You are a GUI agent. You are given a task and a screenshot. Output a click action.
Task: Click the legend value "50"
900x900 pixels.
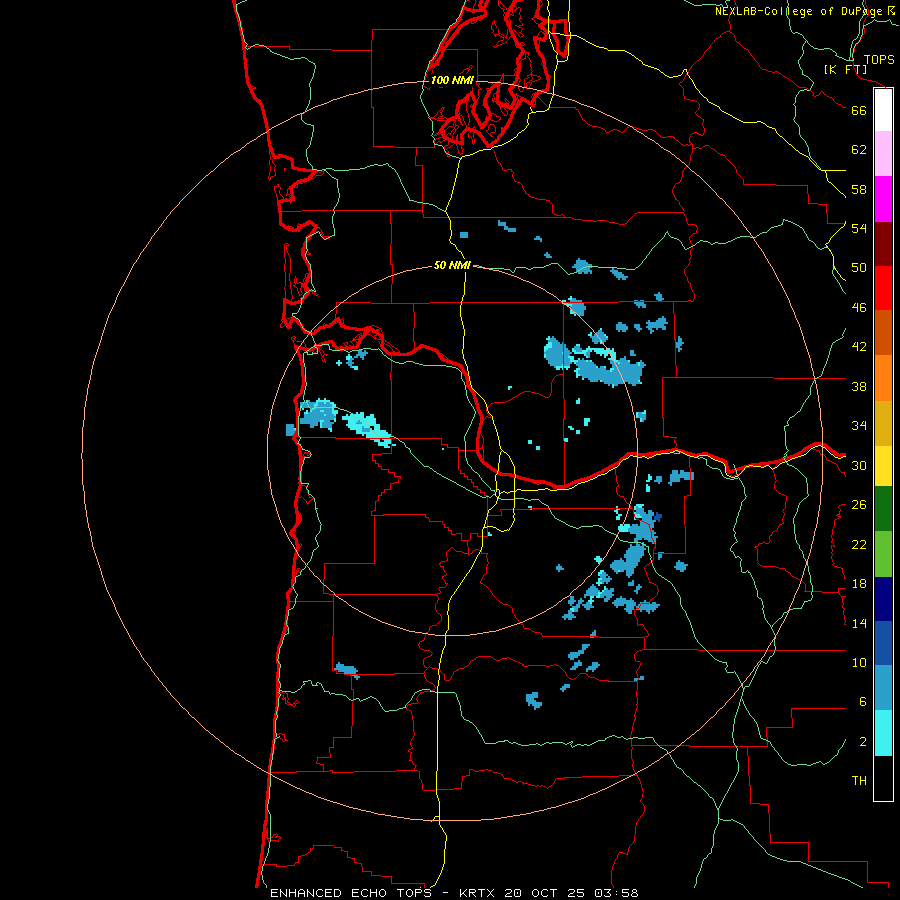click(859, 268)
